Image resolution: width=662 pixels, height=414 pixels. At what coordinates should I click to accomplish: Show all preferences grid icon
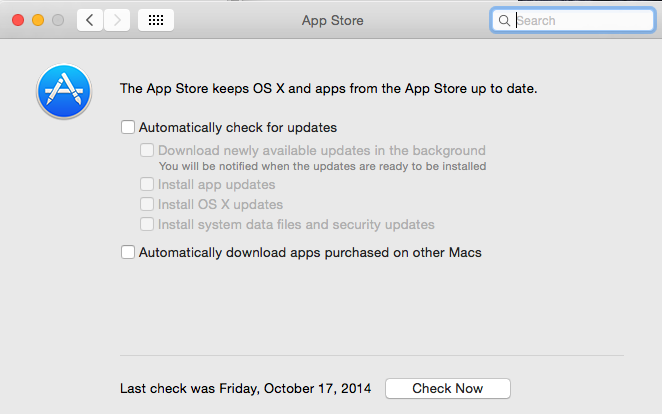tap(156, 20)
